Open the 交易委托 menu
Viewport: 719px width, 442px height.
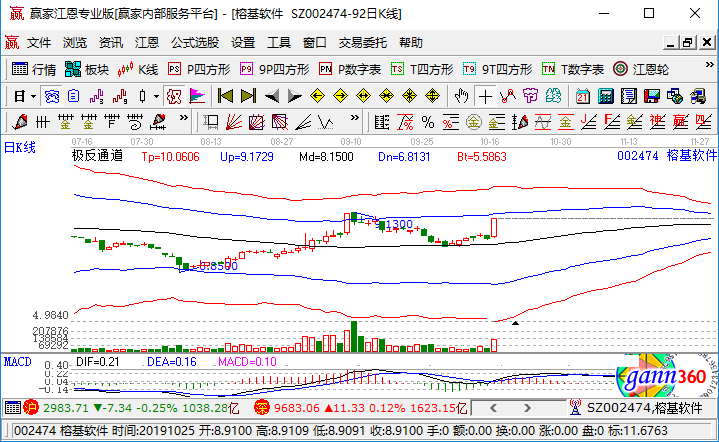click(363, 43)
